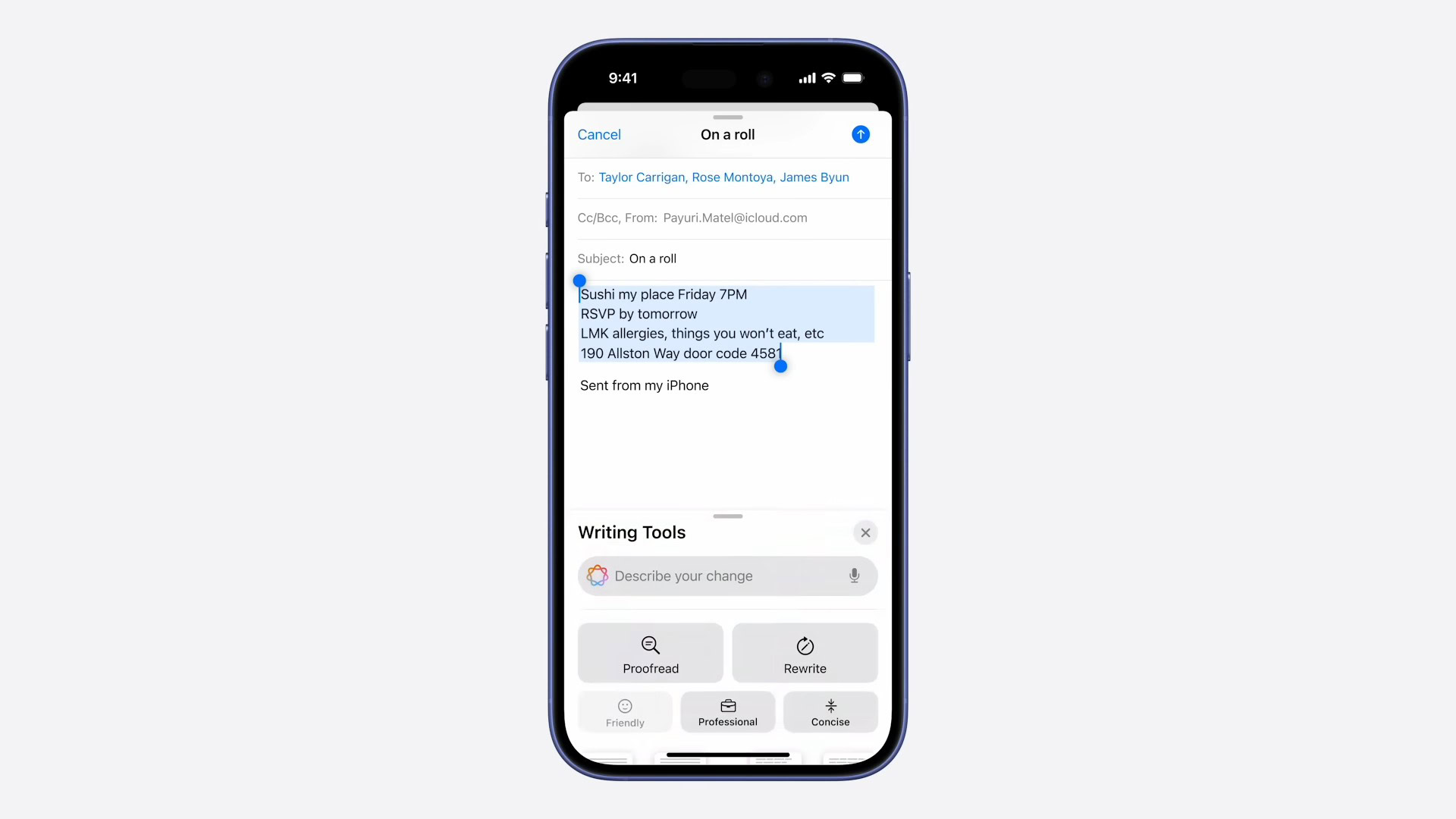Click the Writing Tools sparkle icon

(597, 576)
